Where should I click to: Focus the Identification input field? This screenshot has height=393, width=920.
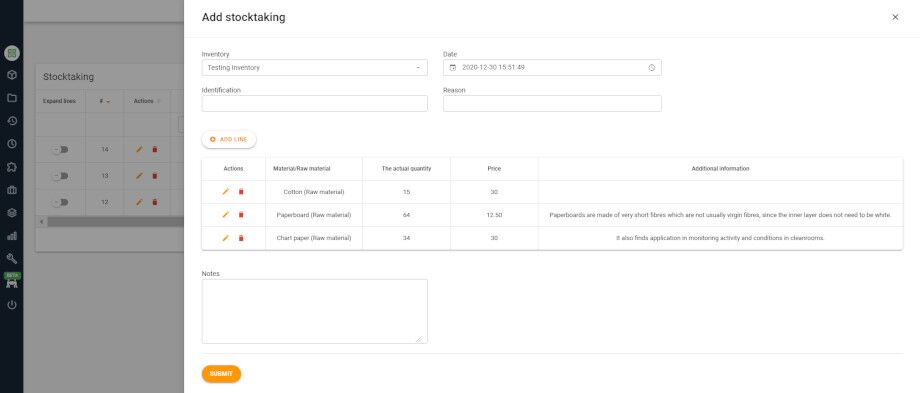pos(314,103)
